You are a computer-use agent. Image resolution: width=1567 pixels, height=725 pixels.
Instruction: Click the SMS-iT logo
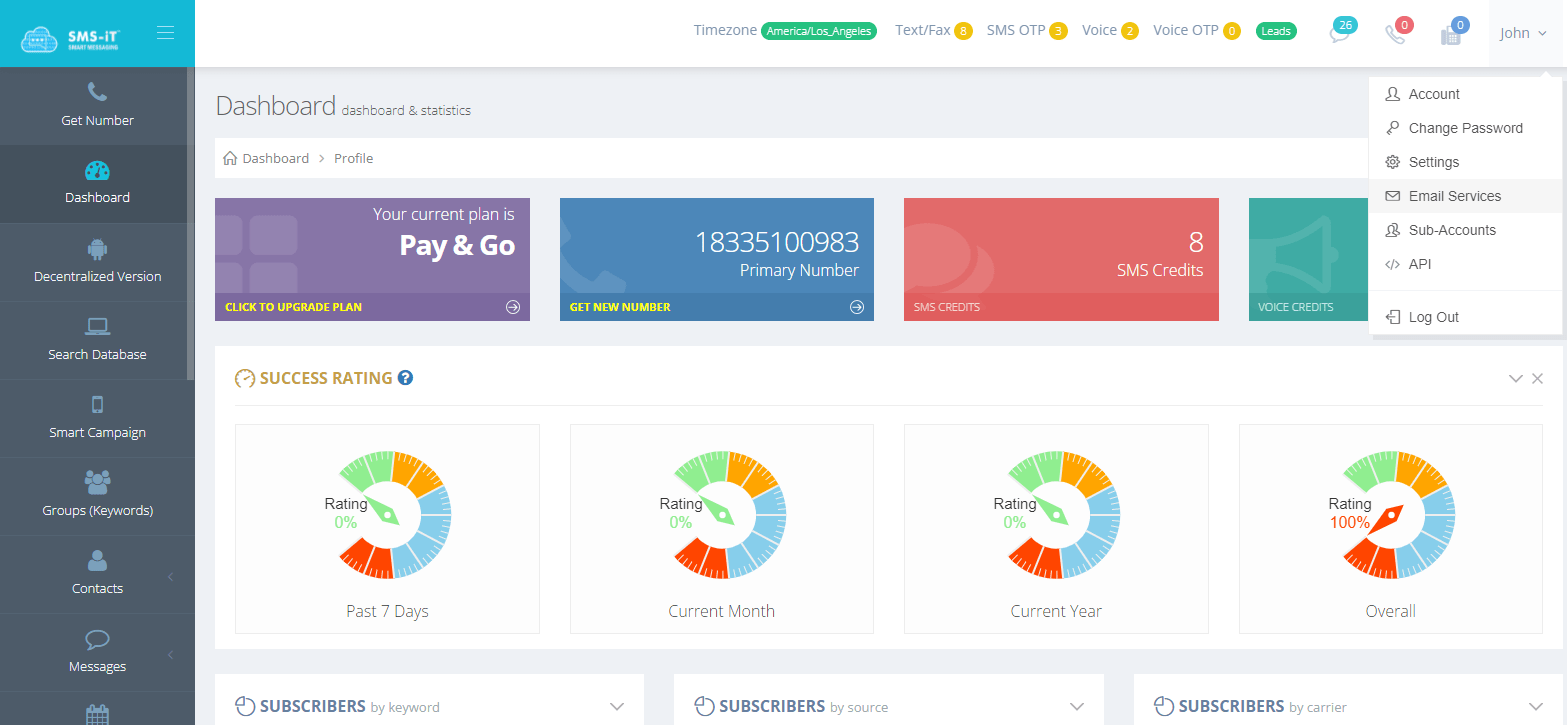coord(70,39)
